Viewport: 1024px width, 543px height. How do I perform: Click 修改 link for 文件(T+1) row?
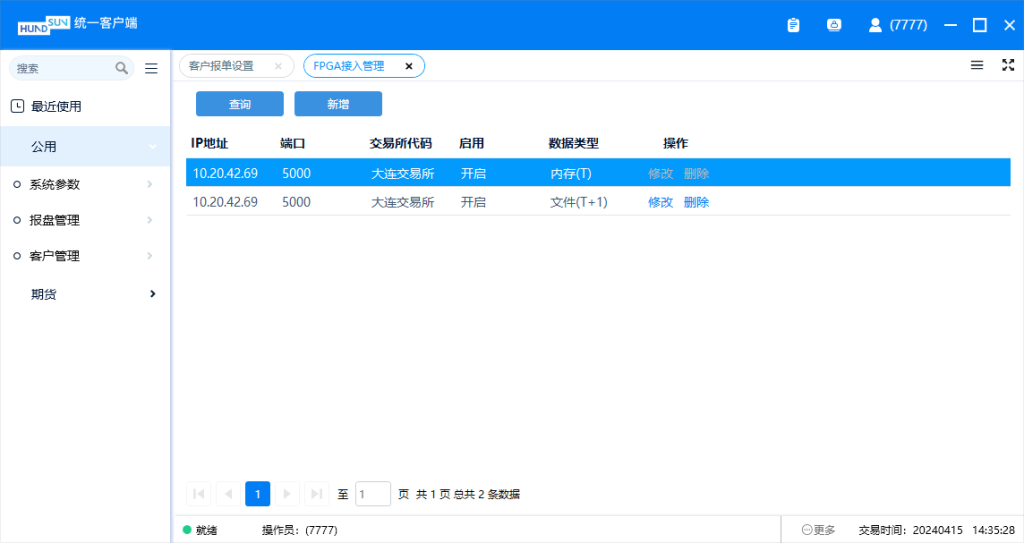tap(660, 202)
